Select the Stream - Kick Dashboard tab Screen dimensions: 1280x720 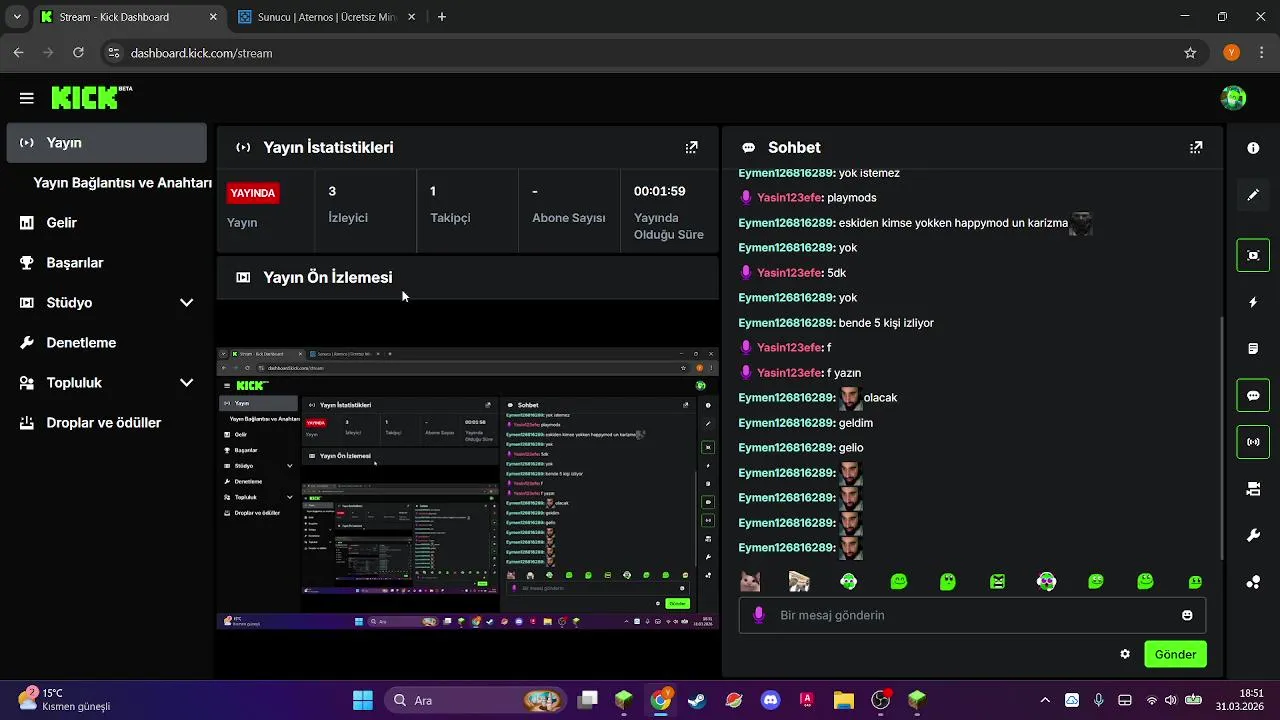[128, 17]
